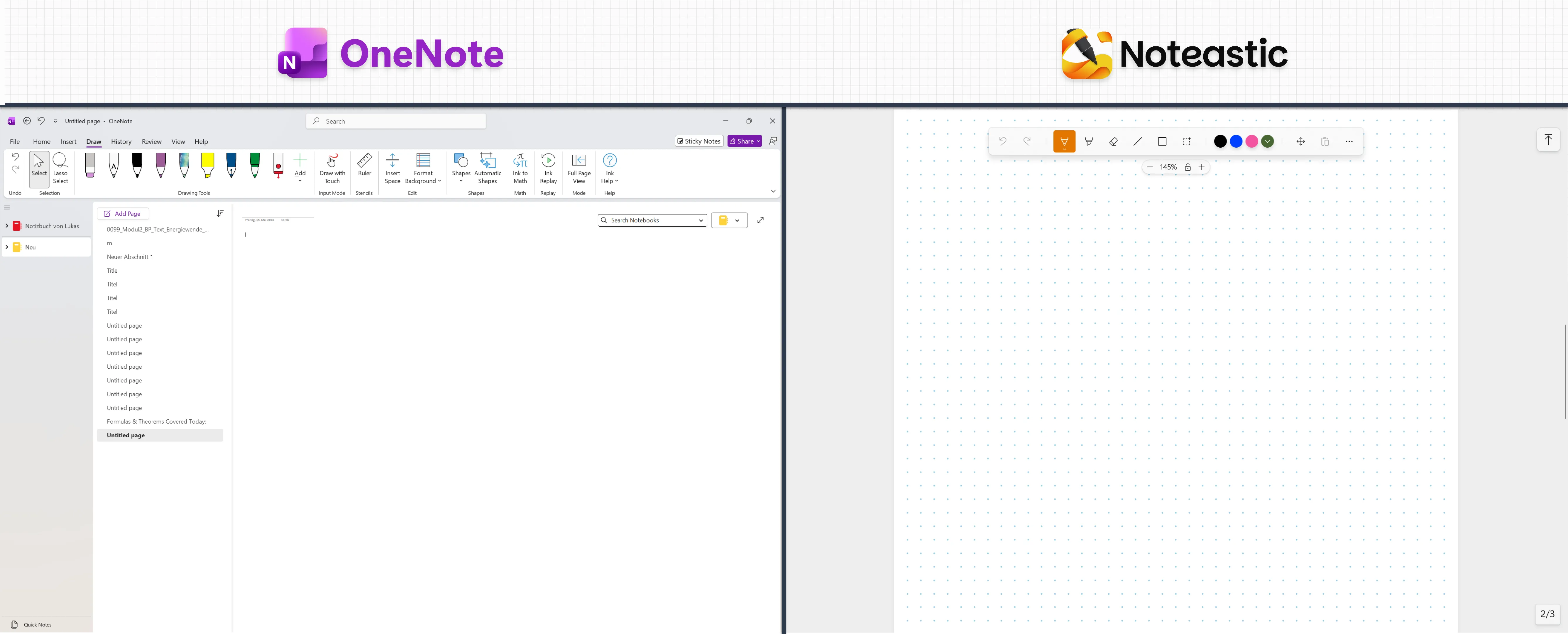
Task: Select the pink color in Noteastic
Action: tap(1251, 141)
